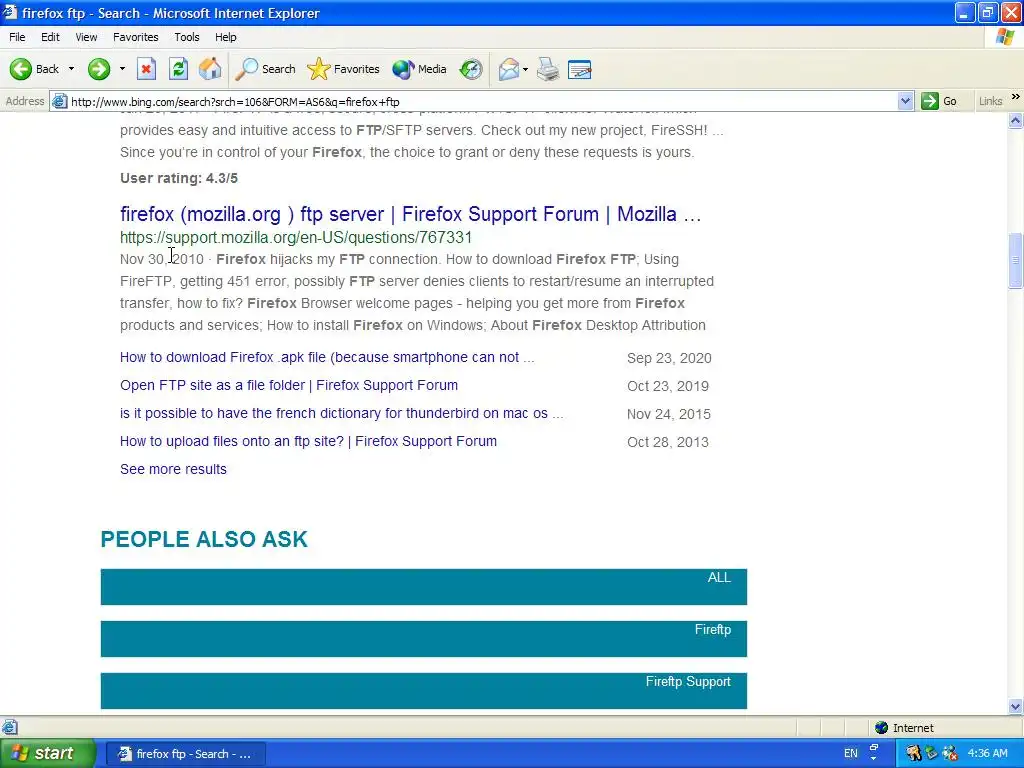This screenshot has width=1024, height=768.
Task: Click the "Nov 24, 2015" date
Action: (669, 414)
